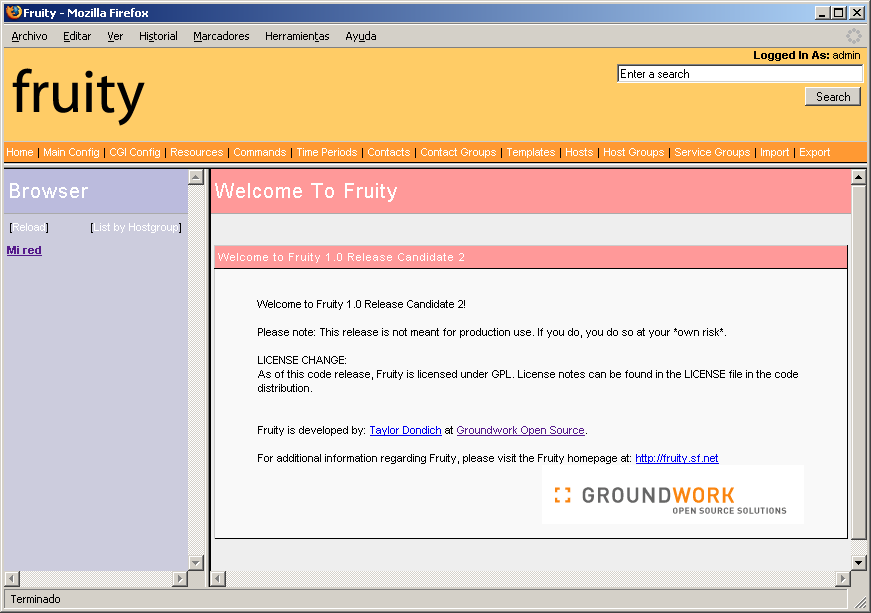Click the Terminado status bar text
Viewport: 871px width, 613px height.
click(x=36, y=599)
